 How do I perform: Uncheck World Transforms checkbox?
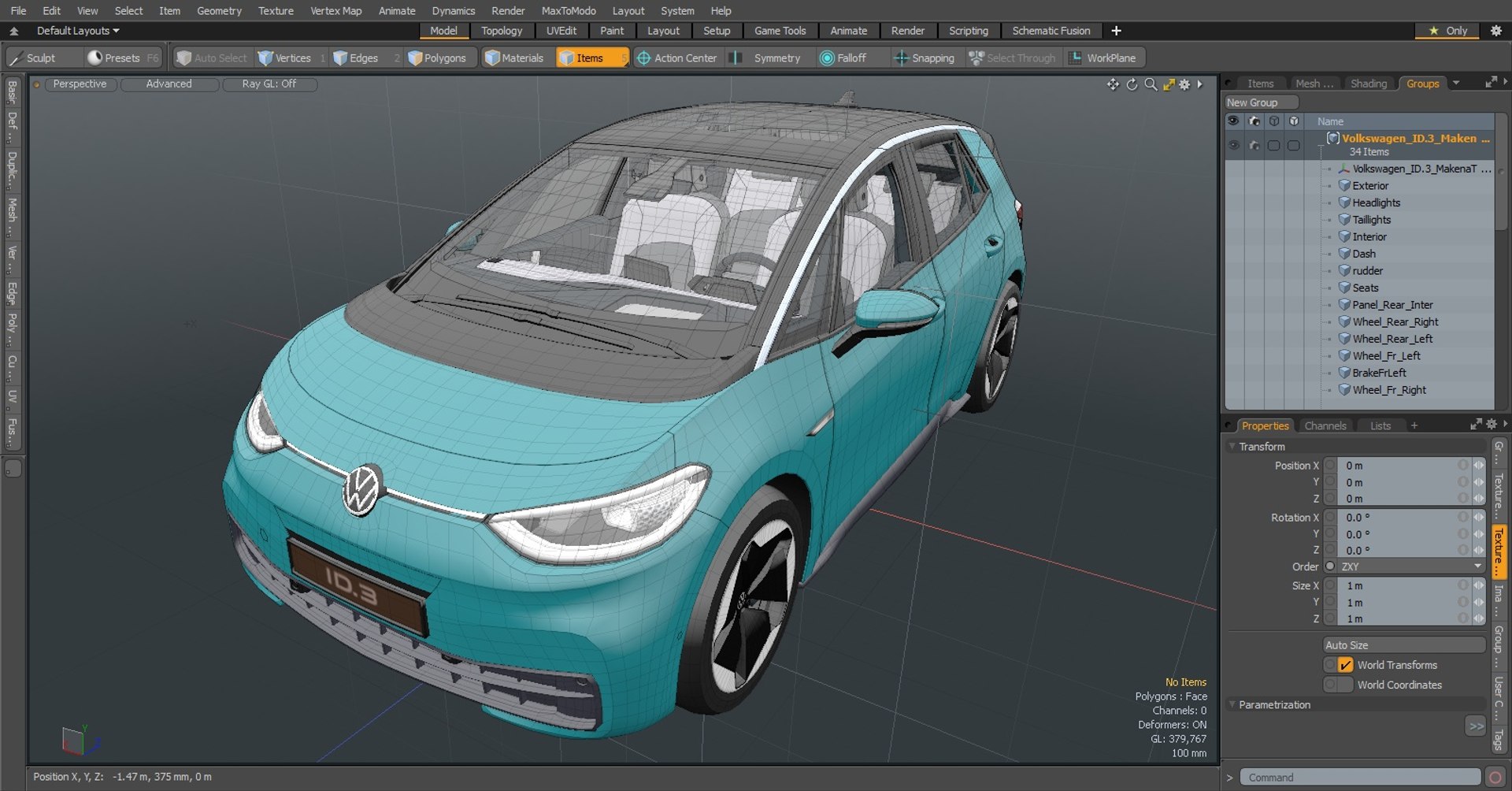(x=1346, y=666)
